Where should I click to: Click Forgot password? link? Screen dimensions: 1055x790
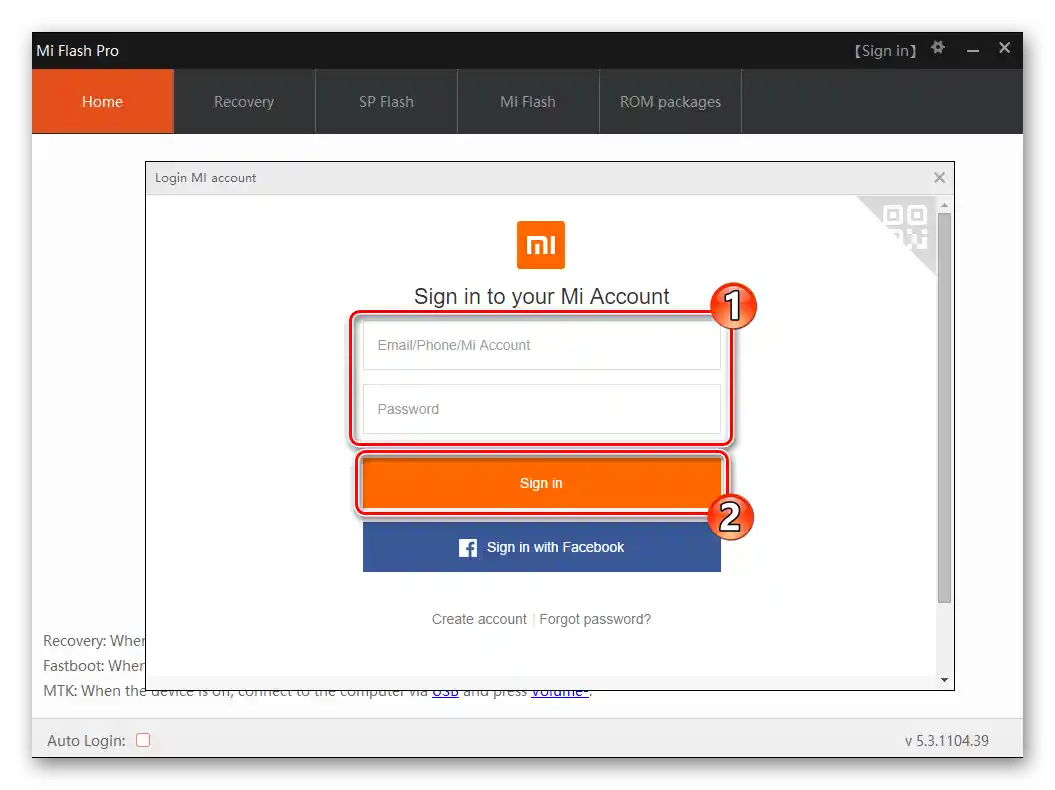click(x=595, y=619)
